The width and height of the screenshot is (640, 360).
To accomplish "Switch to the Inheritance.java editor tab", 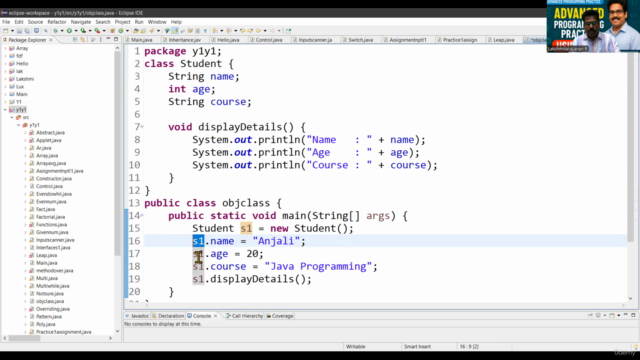I will click(x=182, y=40).
